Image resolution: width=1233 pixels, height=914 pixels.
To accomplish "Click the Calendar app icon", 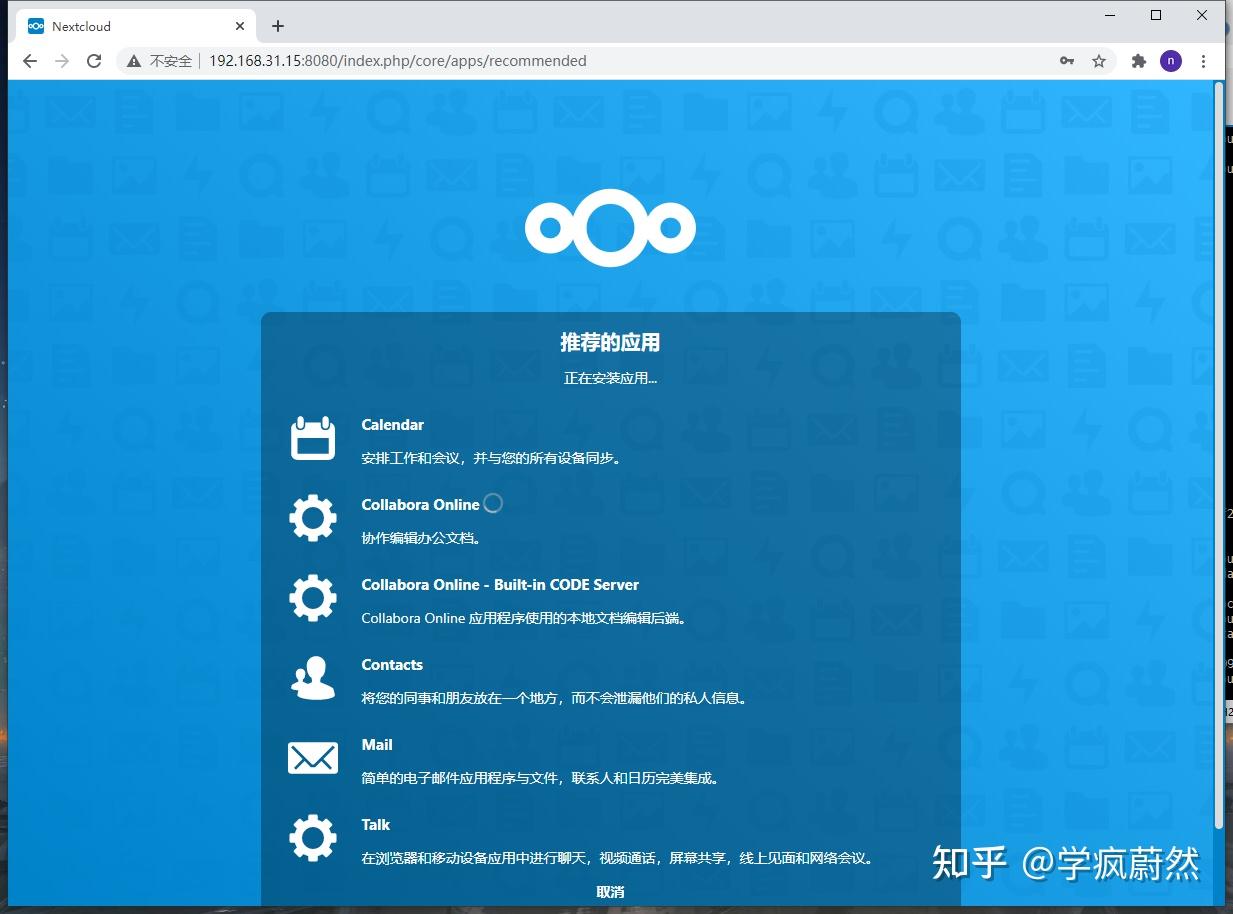I will coord(312,438).
